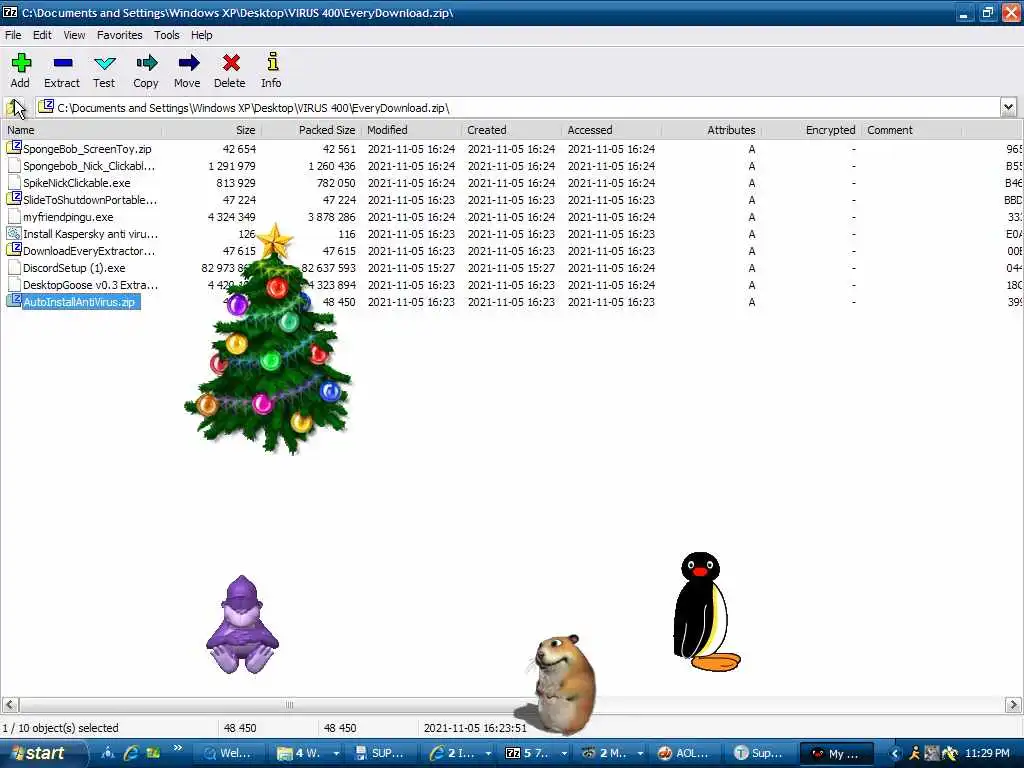1024x768 pixels.
Task: Click the horizontal scrollbar thumb
Action: pos(289,705)
